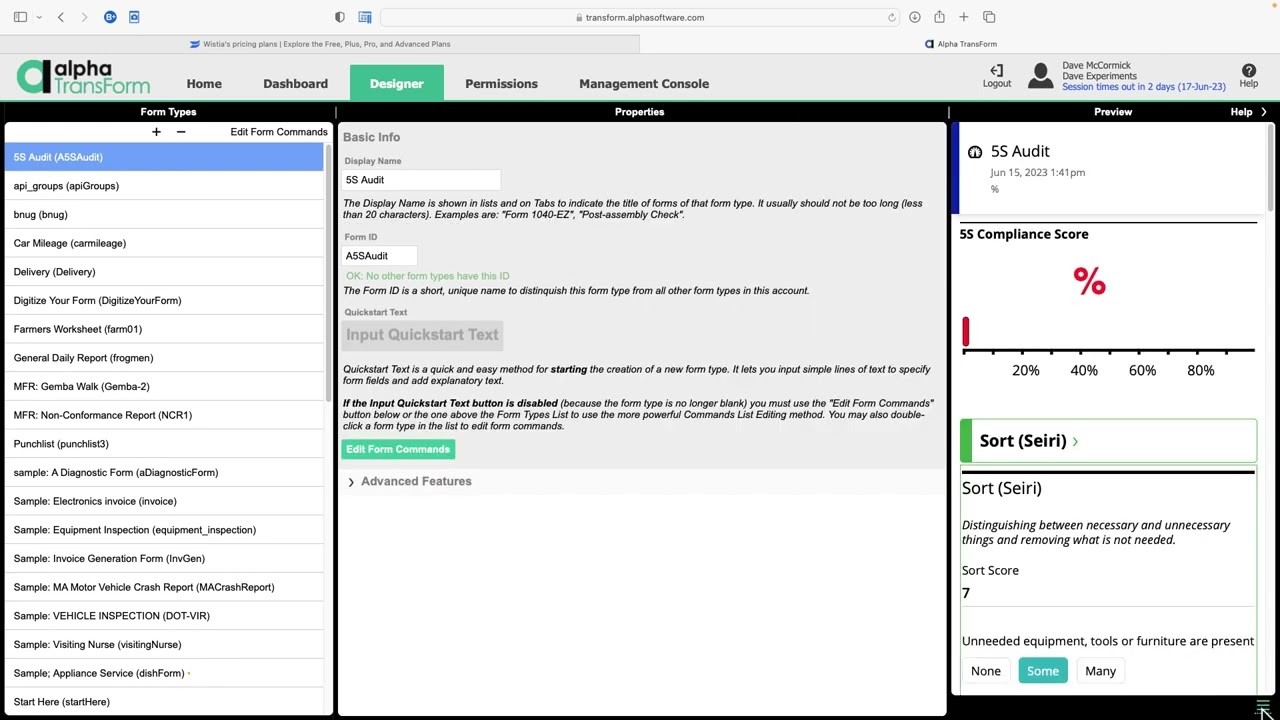Select the Farmers Worksheet (farm01) form
Image resolution: width=1280 pixels, height=720 pixels.
pyautogui.click(x=164, y=329)
